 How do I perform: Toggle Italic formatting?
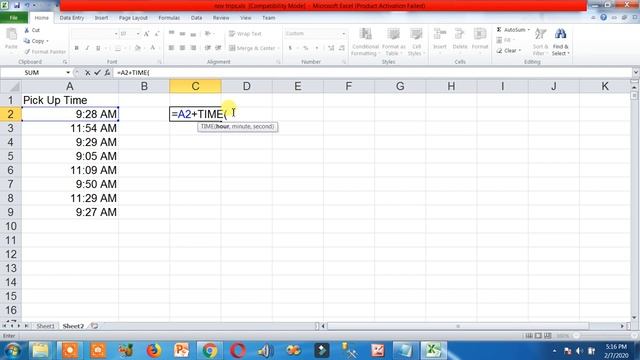pyautogui.click(x=87, y=48)
